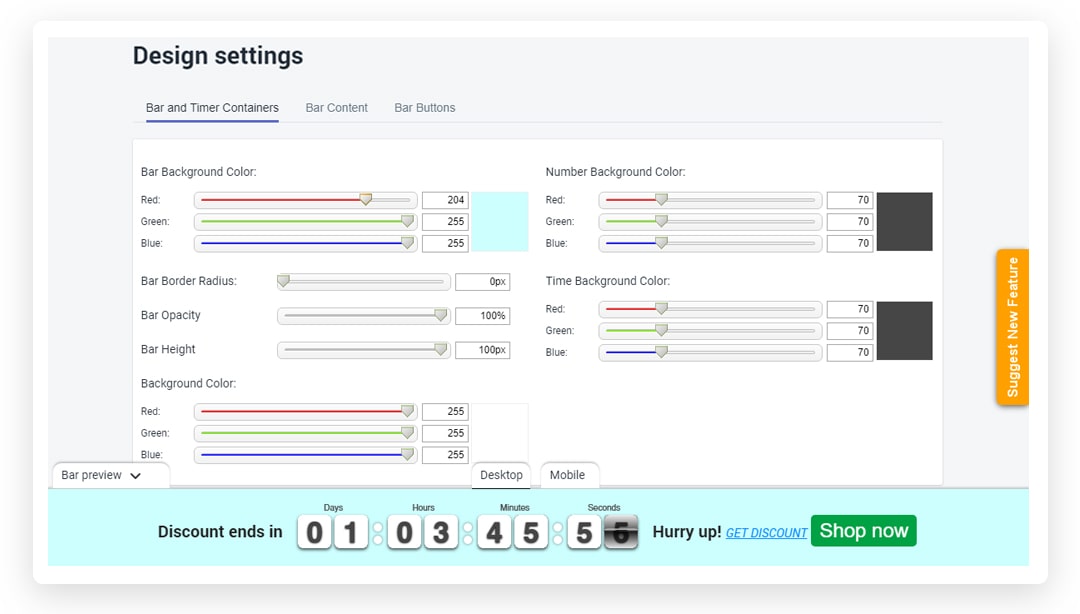Image resolution: width=1080 pixels, height=614 pixels.
Task: Click the Time Background Color Blue slider
Action: pos(710,352)
